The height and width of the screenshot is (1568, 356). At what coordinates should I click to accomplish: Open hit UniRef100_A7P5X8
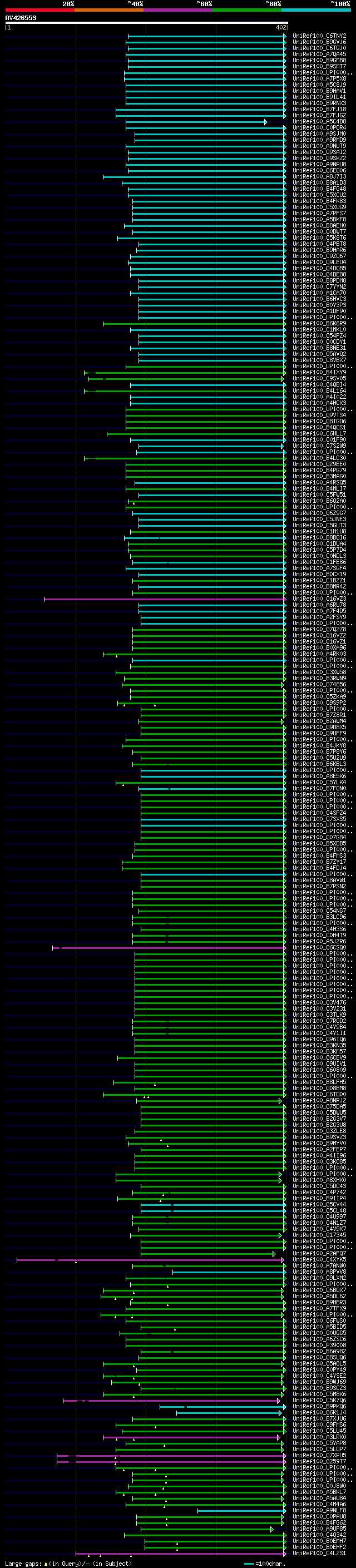tap(319, 78)
